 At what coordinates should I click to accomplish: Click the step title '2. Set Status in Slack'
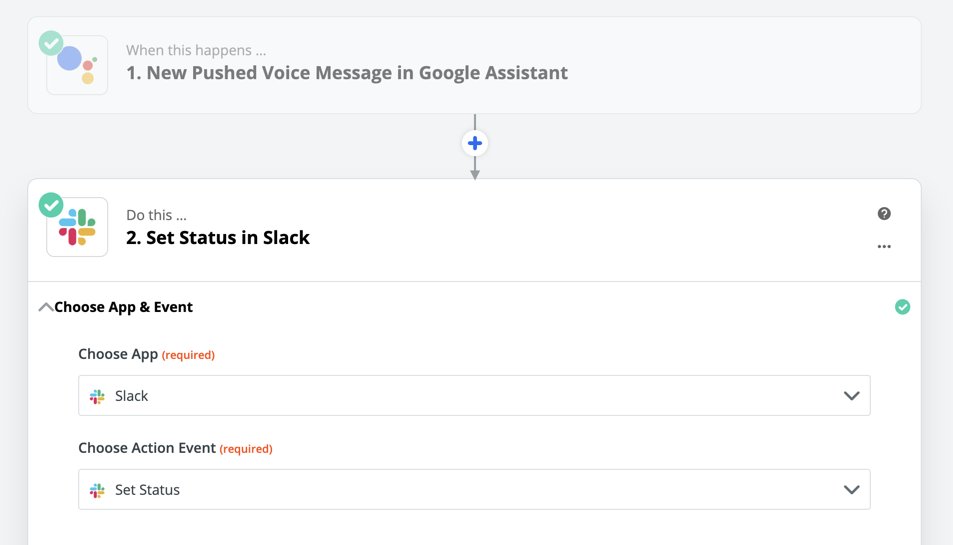(218, 238)
